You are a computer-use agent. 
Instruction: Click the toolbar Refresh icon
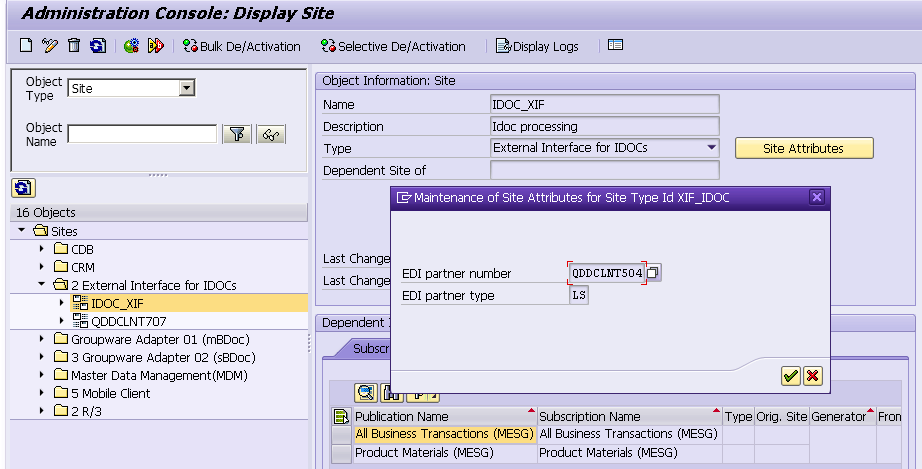coord(98,45)
